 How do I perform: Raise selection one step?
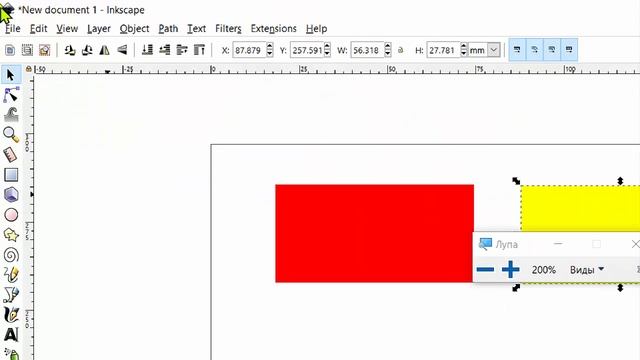click(182, 50)
